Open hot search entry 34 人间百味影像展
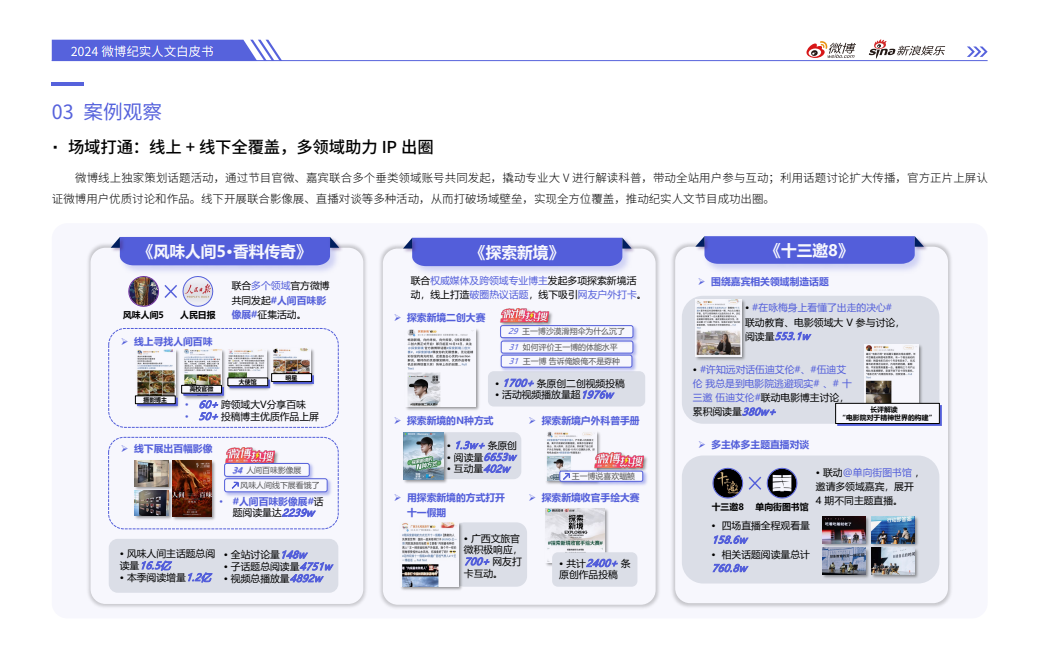Screen dimensions: 1041x648 [x=267, y=470]
